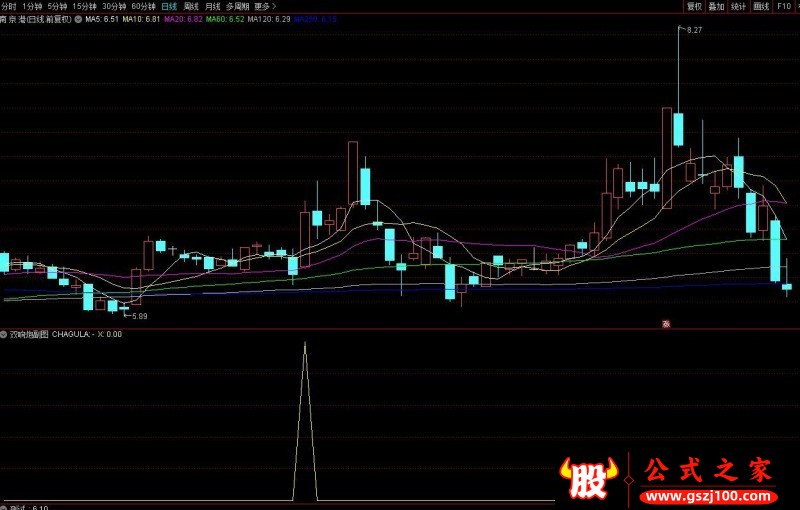
Task: Expand the main chart indicator arrow icon
Action: (79, 19)
